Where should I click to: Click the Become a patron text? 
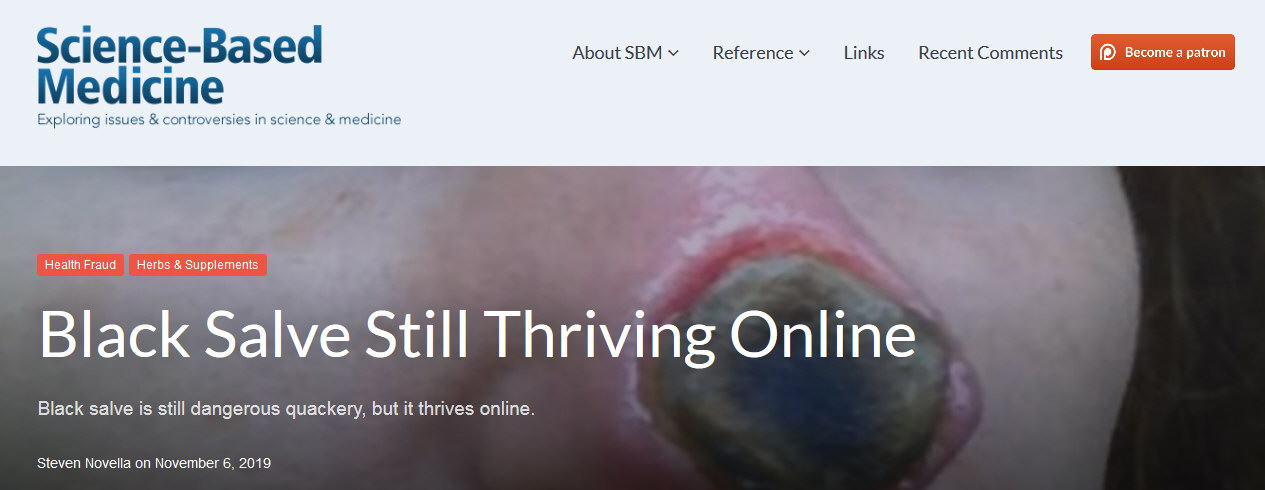point(1175,53)
